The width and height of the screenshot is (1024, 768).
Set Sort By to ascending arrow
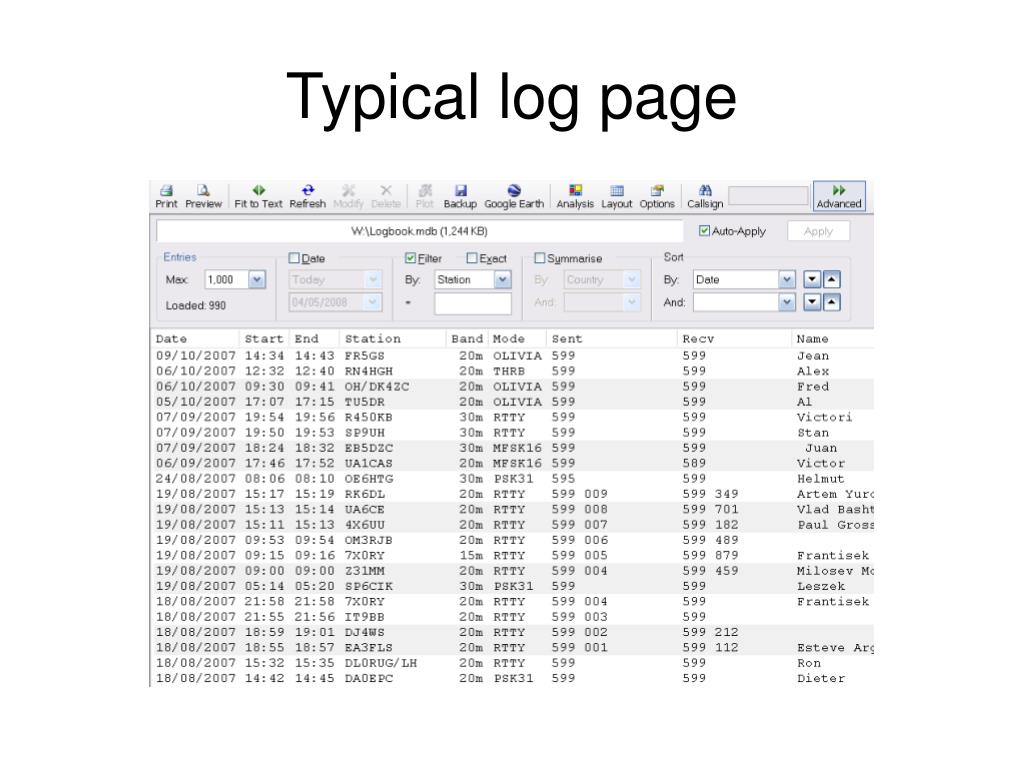click(831, 280)
